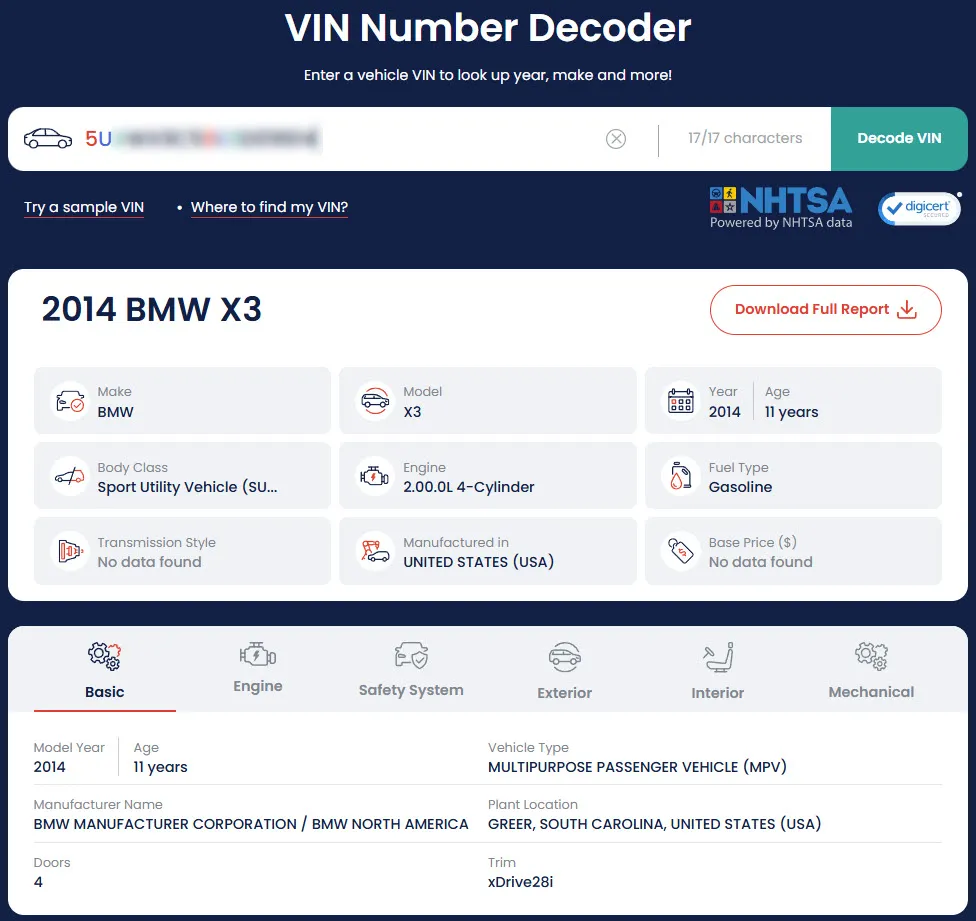The width and height of the screenshot is (976, 921).
Task: Click the 2.00.0L 4-Cylinder engine value
Action: pos(469,487)
